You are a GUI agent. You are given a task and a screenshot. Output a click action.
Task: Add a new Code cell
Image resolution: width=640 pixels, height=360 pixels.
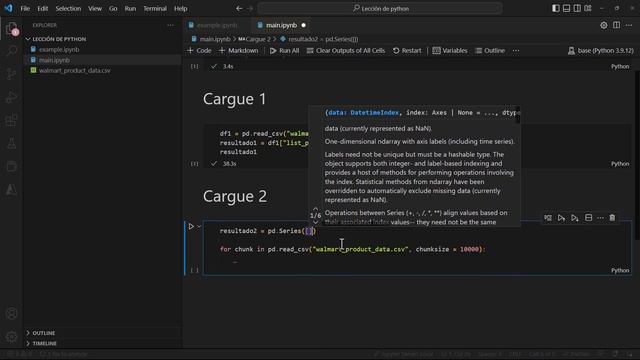point(199,51)
